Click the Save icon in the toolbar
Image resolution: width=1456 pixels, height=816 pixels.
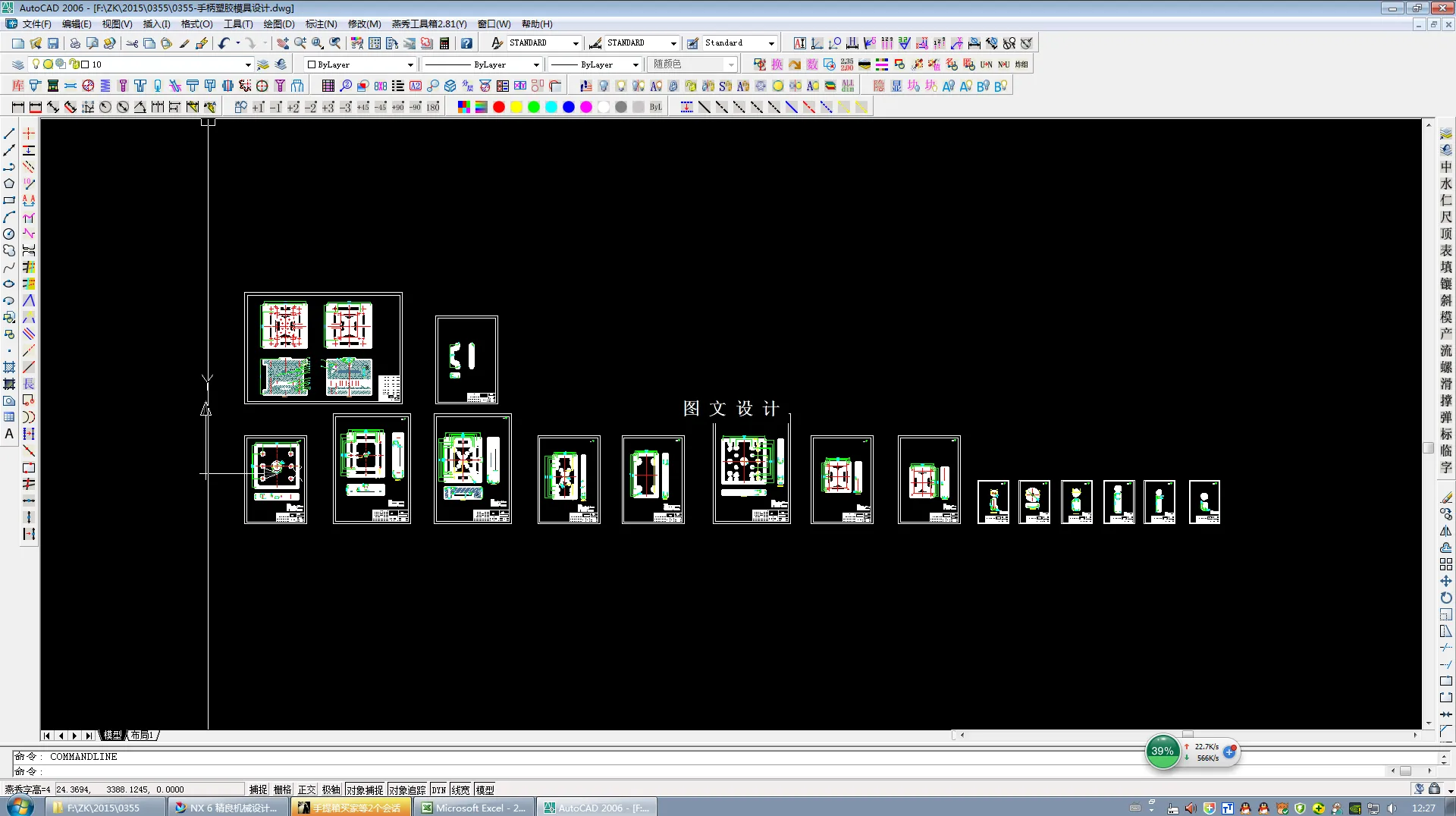pos(53,43)
